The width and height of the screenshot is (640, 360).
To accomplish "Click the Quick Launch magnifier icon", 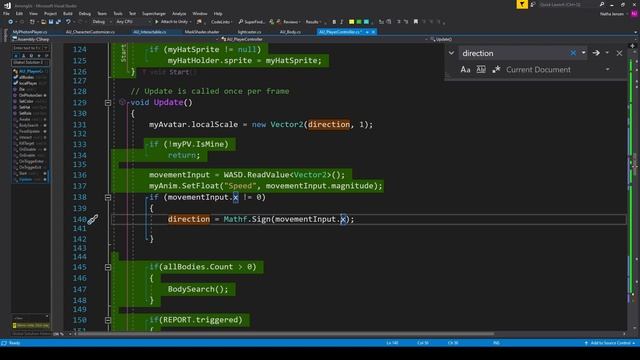I will click(x=602, y=4).
